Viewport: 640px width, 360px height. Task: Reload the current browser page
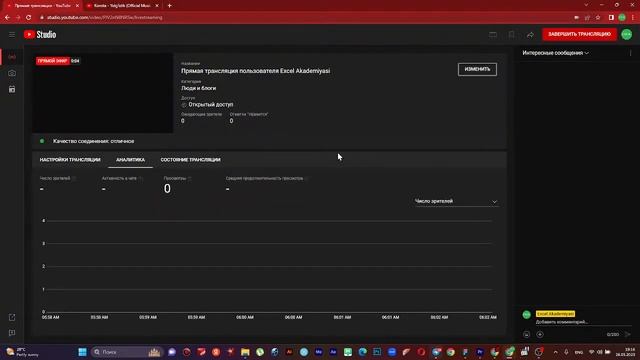29,18
